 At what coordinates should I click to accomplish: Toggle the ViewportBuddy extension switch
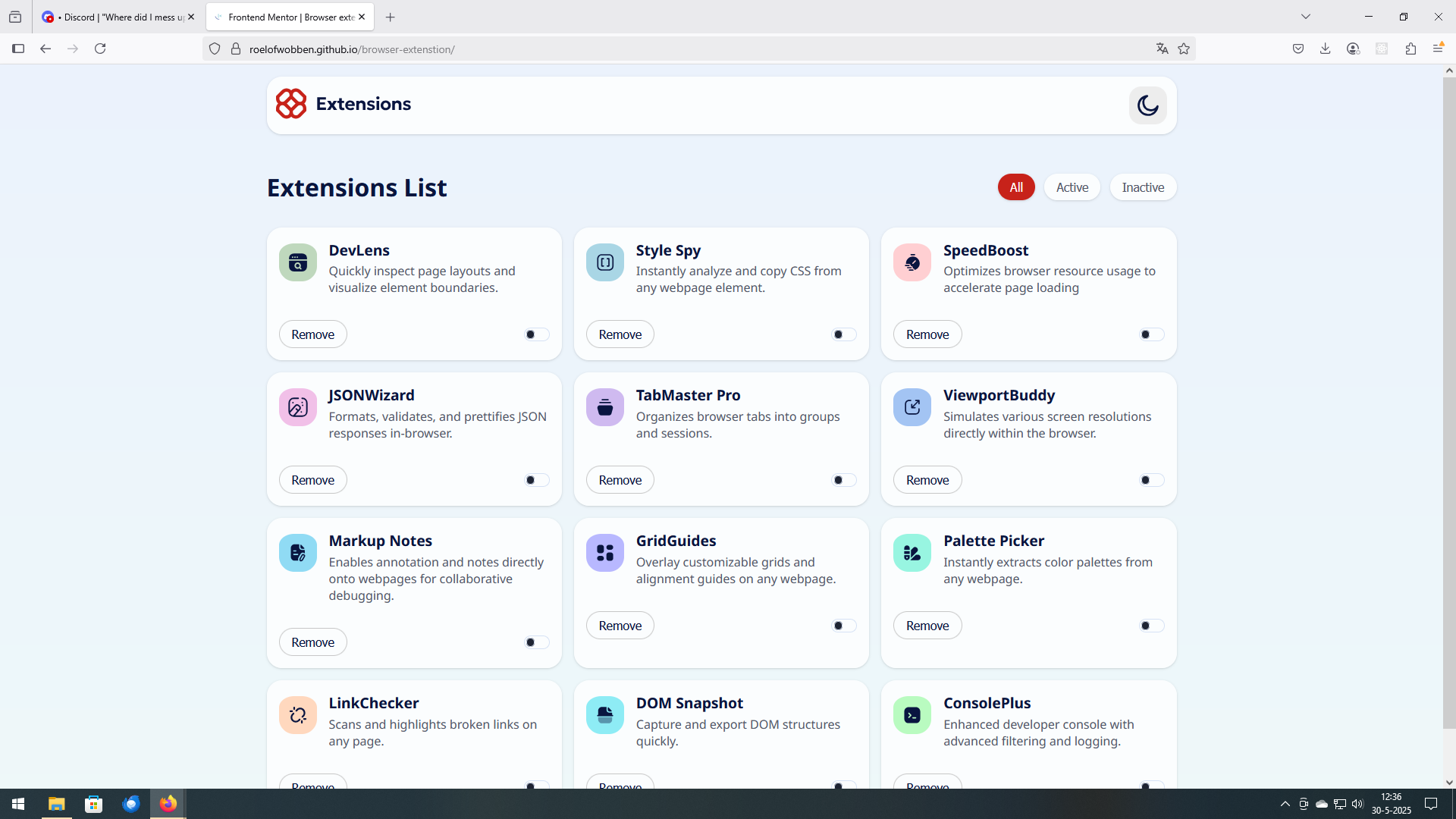click(1150, 480)
